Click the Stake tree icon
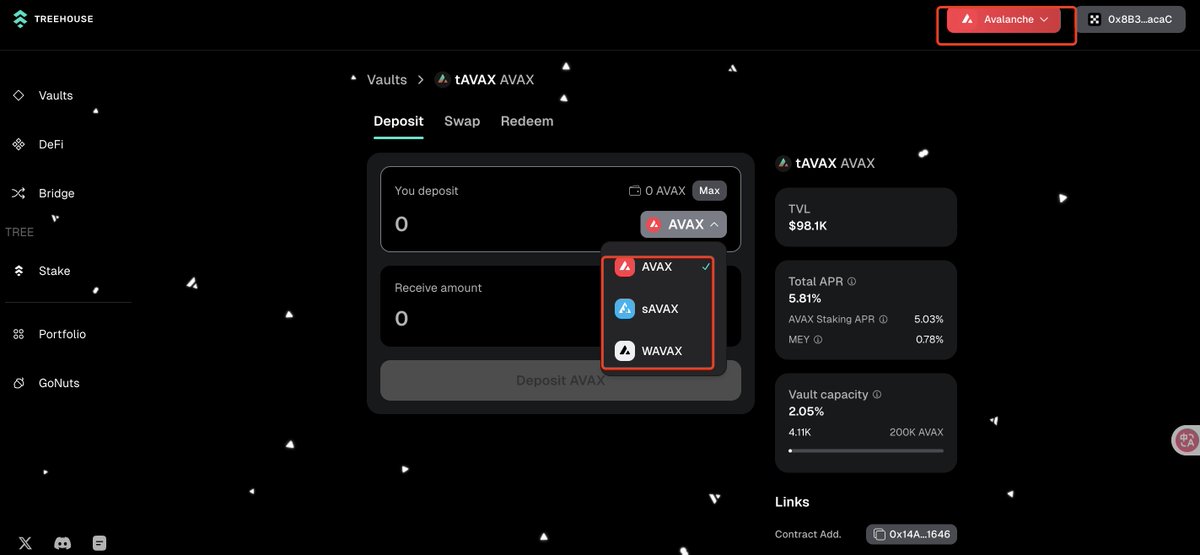Image resolution: width=1200 pixels, height=555 pixels. point(18,271)
